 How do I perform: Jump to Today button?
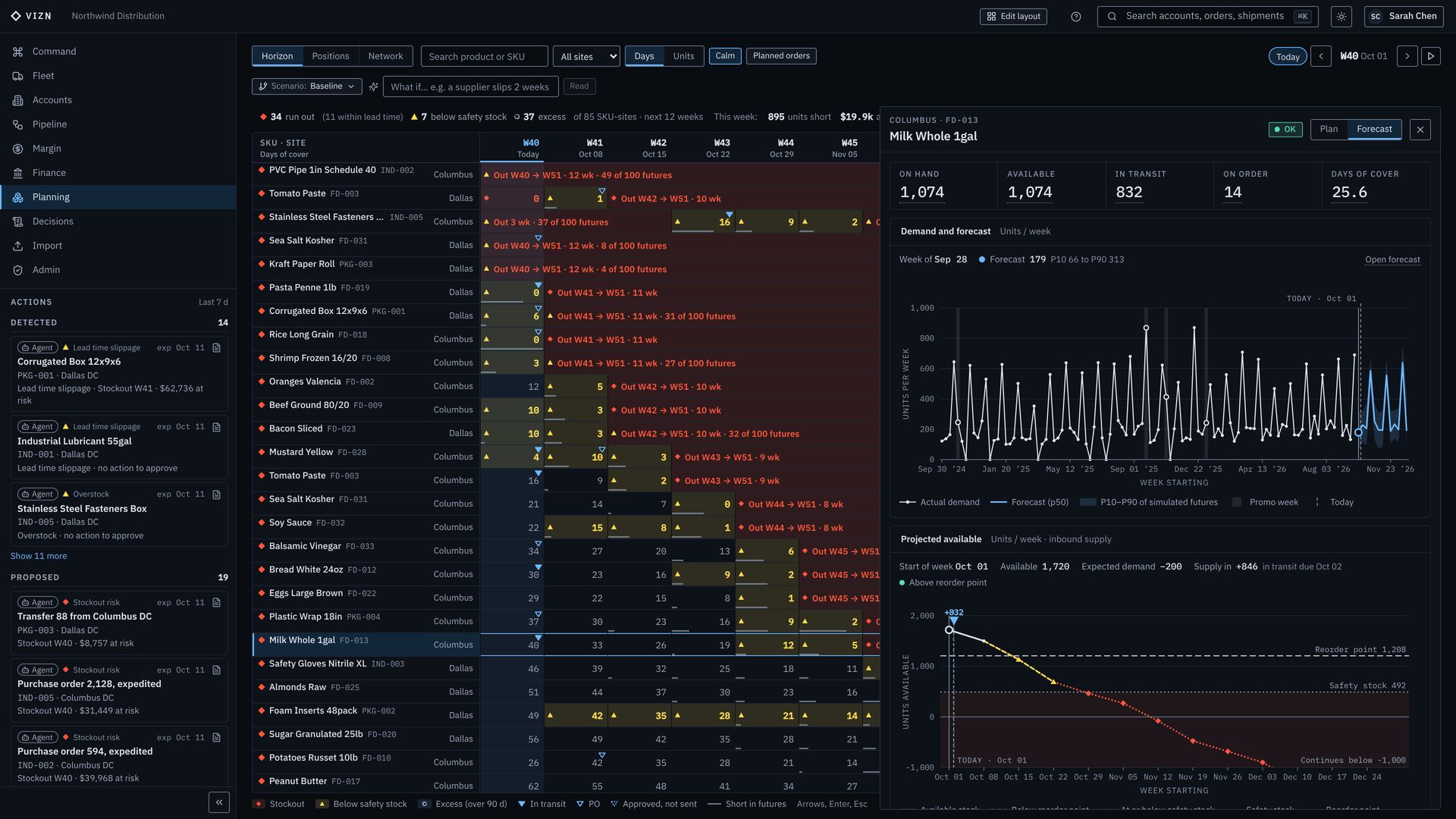click(x=1288, y=57)
